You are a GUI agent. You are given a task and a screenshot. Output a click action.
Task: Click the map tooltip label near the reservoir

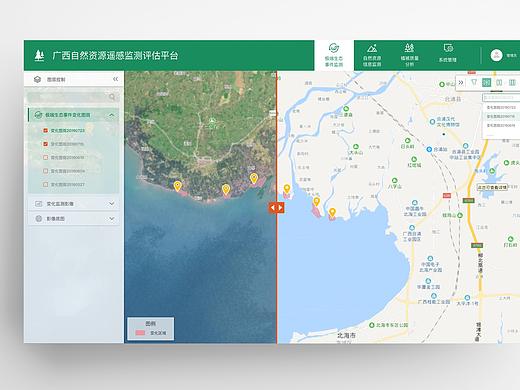(492, 188)
